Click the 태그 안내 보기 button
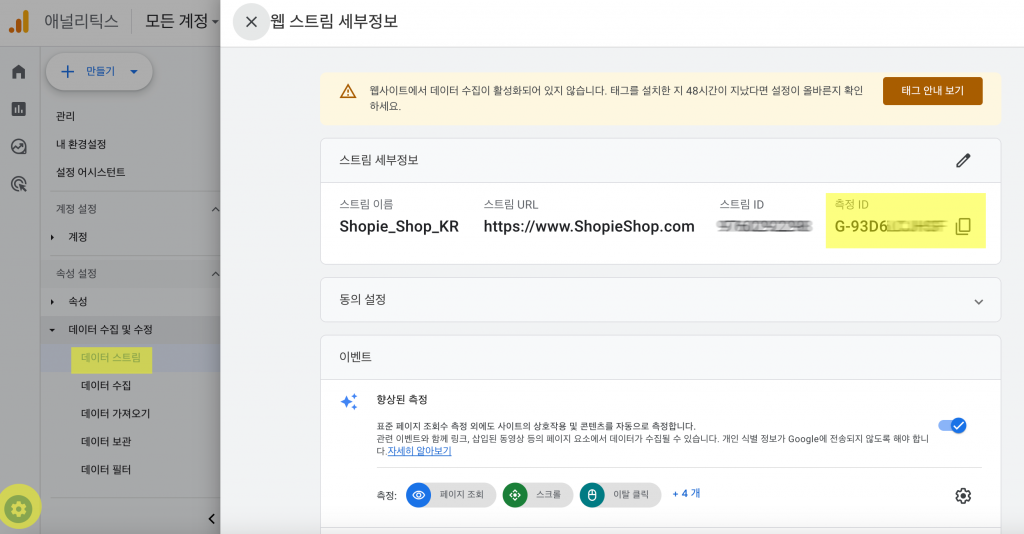The width and height of the screenshot is (1024, 534). pos(933,91)
